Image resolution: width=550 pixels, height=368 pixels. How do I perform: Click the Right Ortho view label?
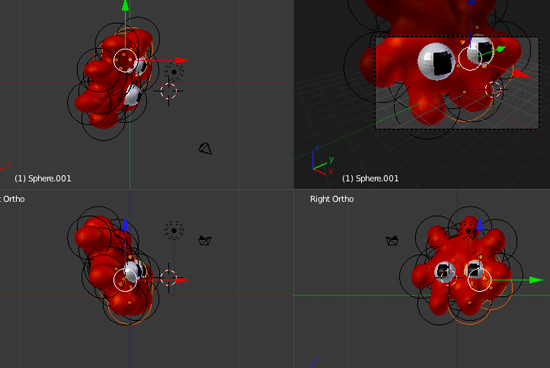coord(332,199)
